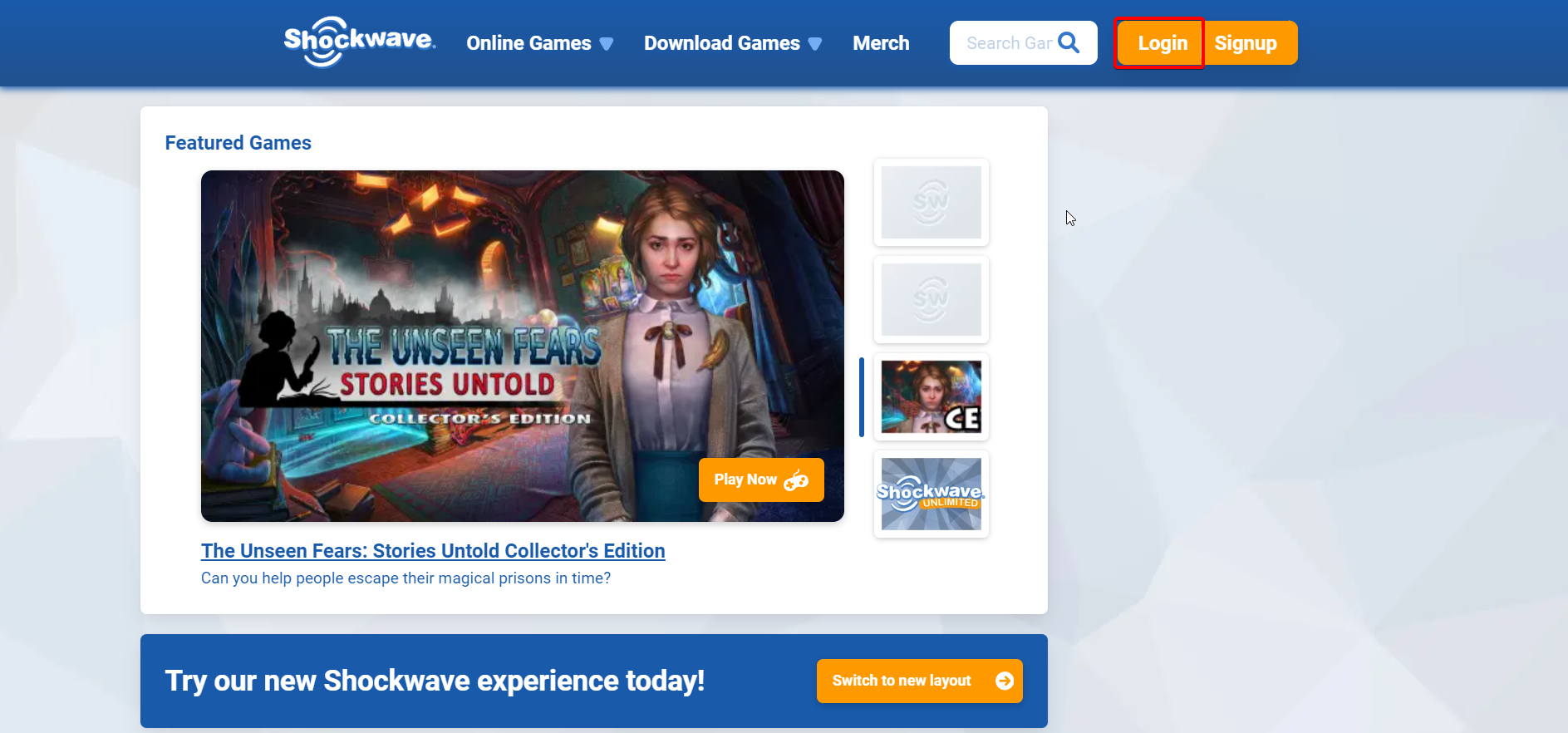Click Switch to new layout button

[920, 681]
